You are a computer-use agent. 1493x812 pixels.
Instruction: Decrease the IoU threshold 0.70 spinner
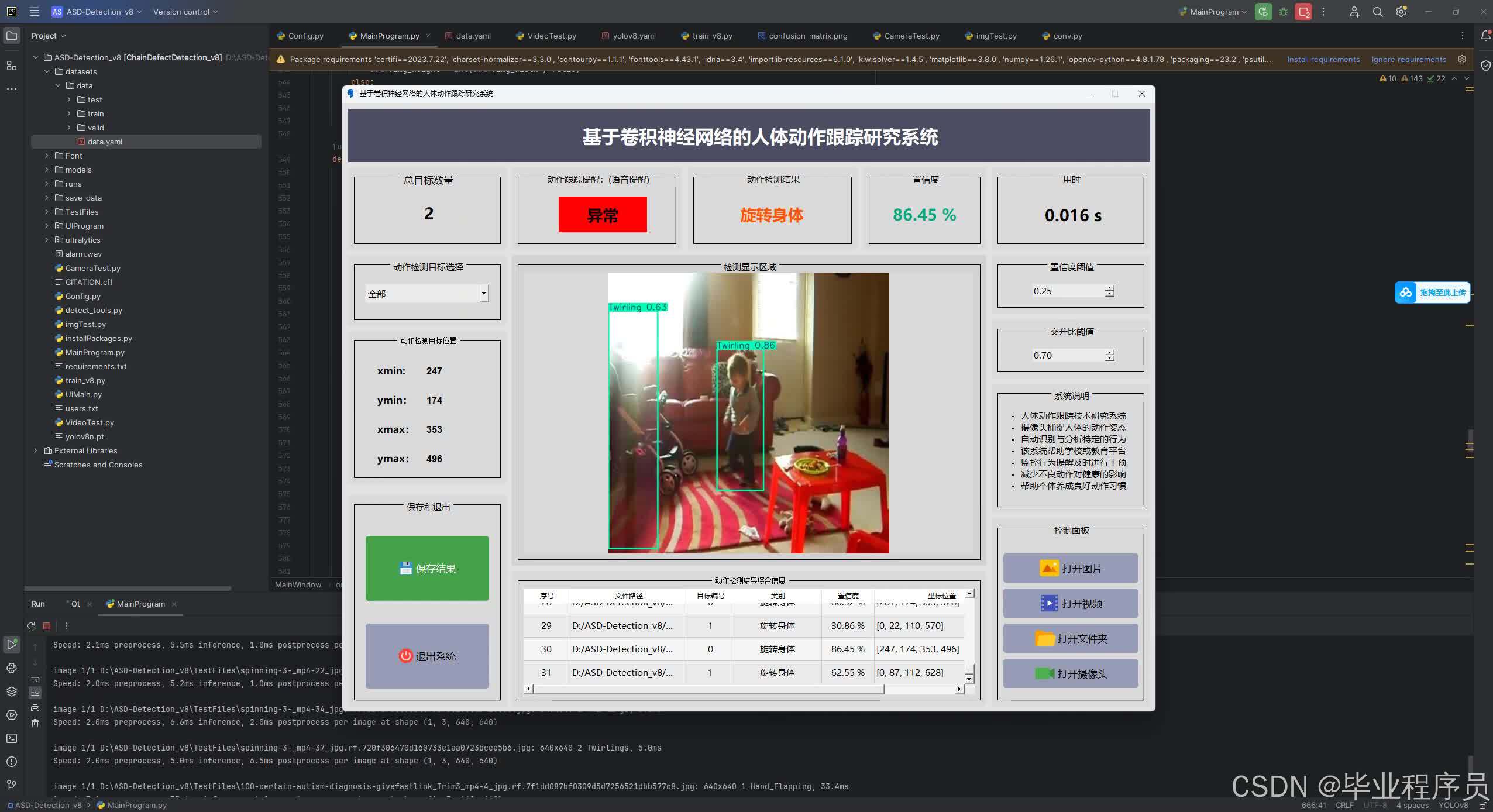click(x=1109, y=358)
